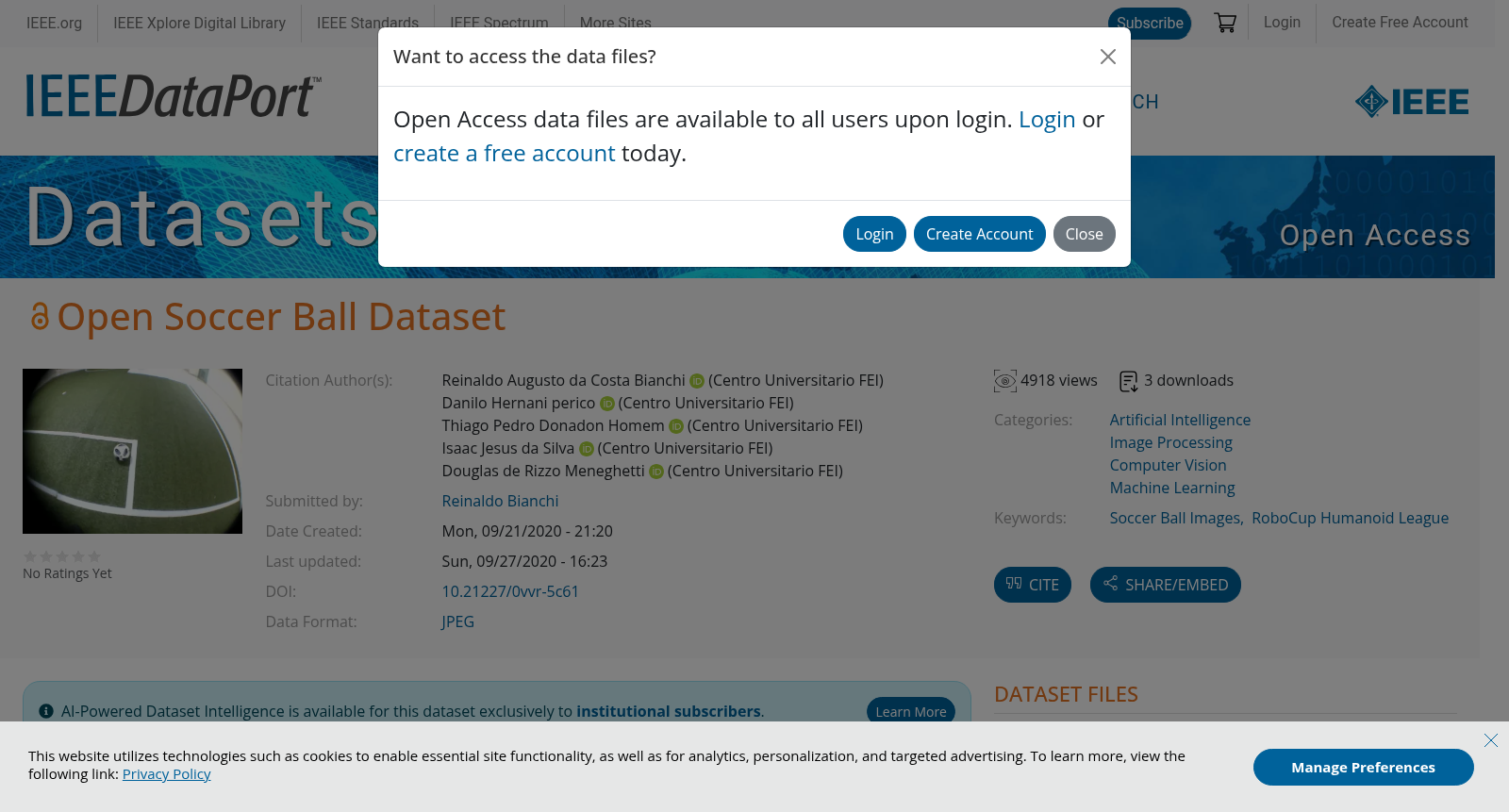Image resolution: width=1509 pixels, height=812 pixels.
Task: Click the gray Close button in dialog
Action: click(1085, 234)
